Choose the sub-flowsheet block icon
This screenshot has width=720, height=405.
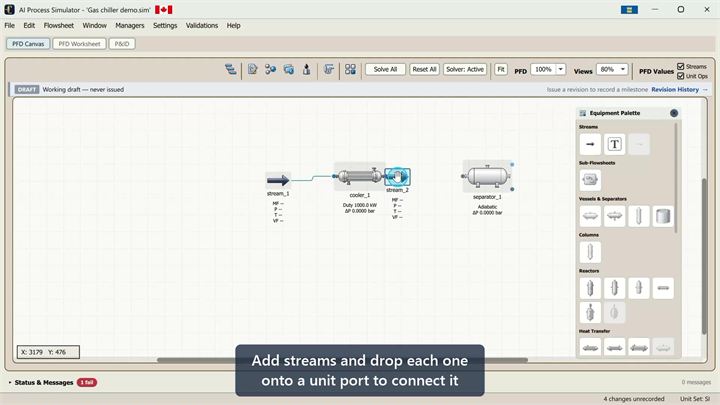[590, 180]
